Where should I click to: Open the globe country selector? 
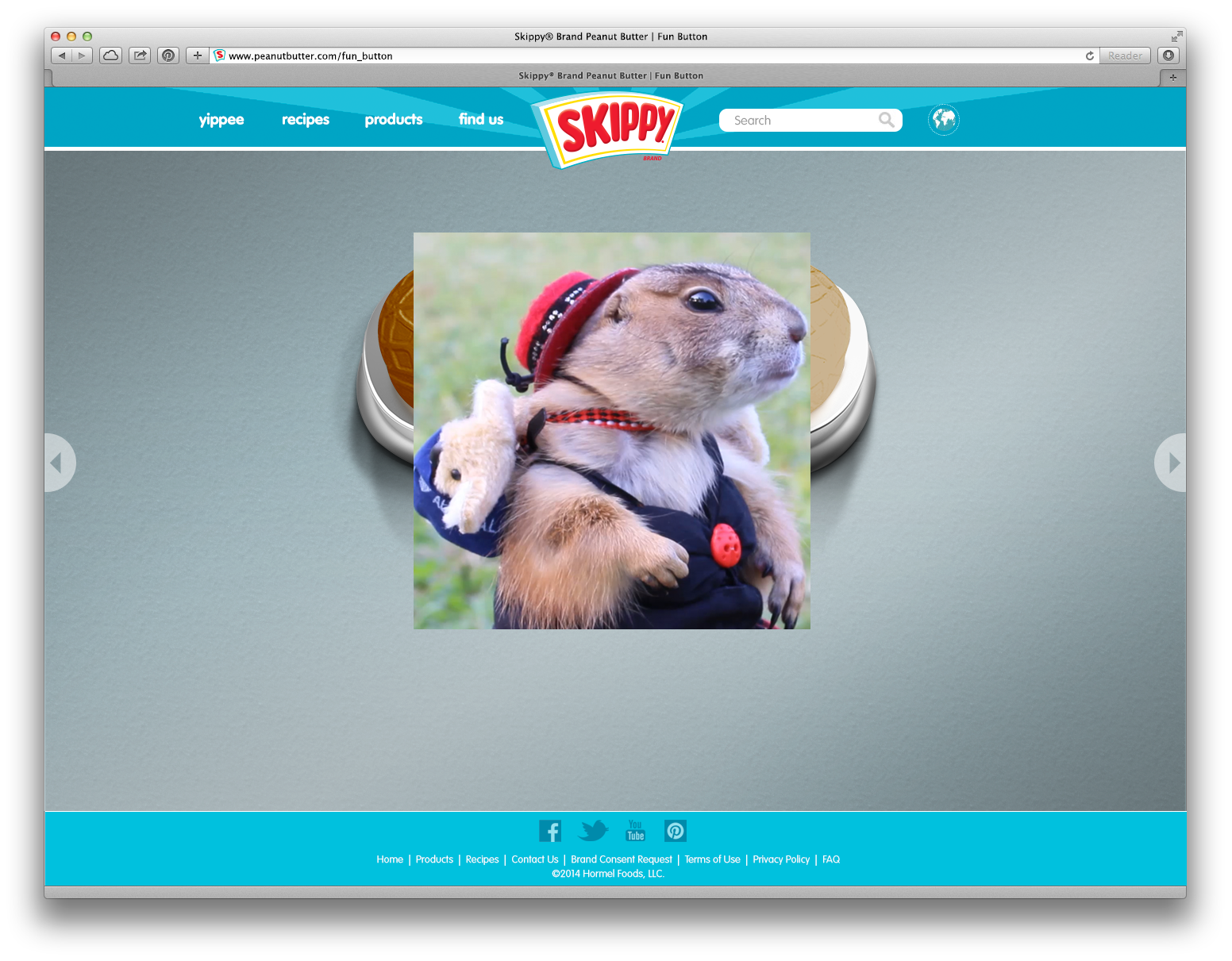[944, 120]
